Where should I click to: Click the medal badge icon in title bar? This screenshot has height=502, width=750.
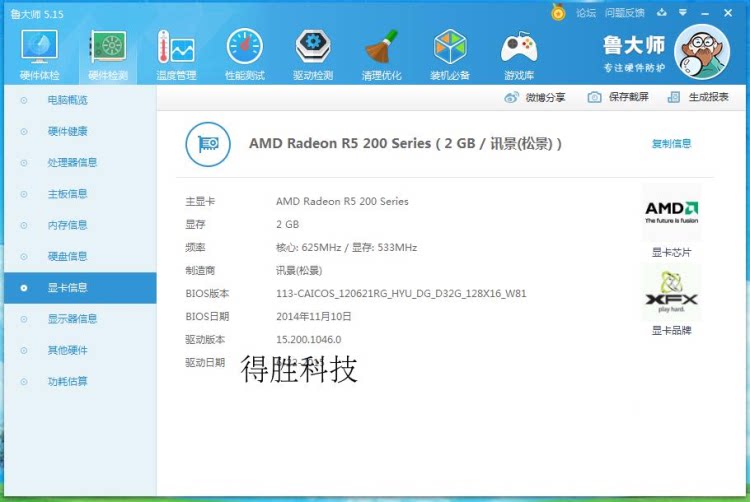558,12
